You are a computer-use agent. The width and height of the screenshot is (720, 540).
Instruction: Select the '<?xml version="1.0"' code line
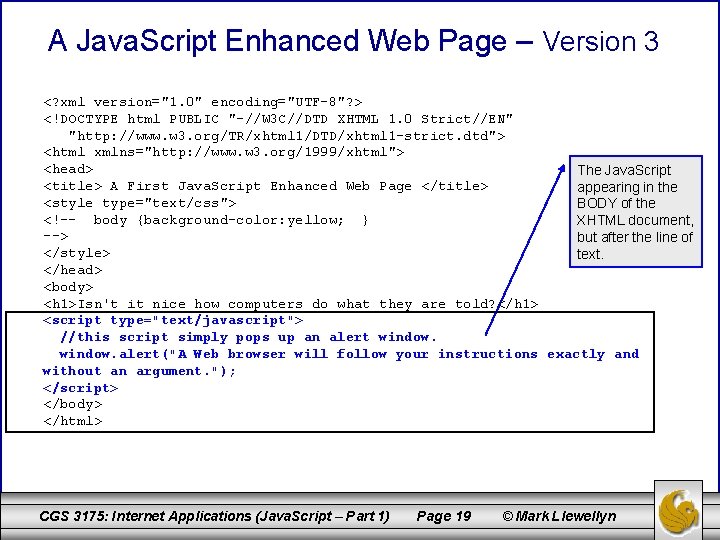[x=203, y=102]
